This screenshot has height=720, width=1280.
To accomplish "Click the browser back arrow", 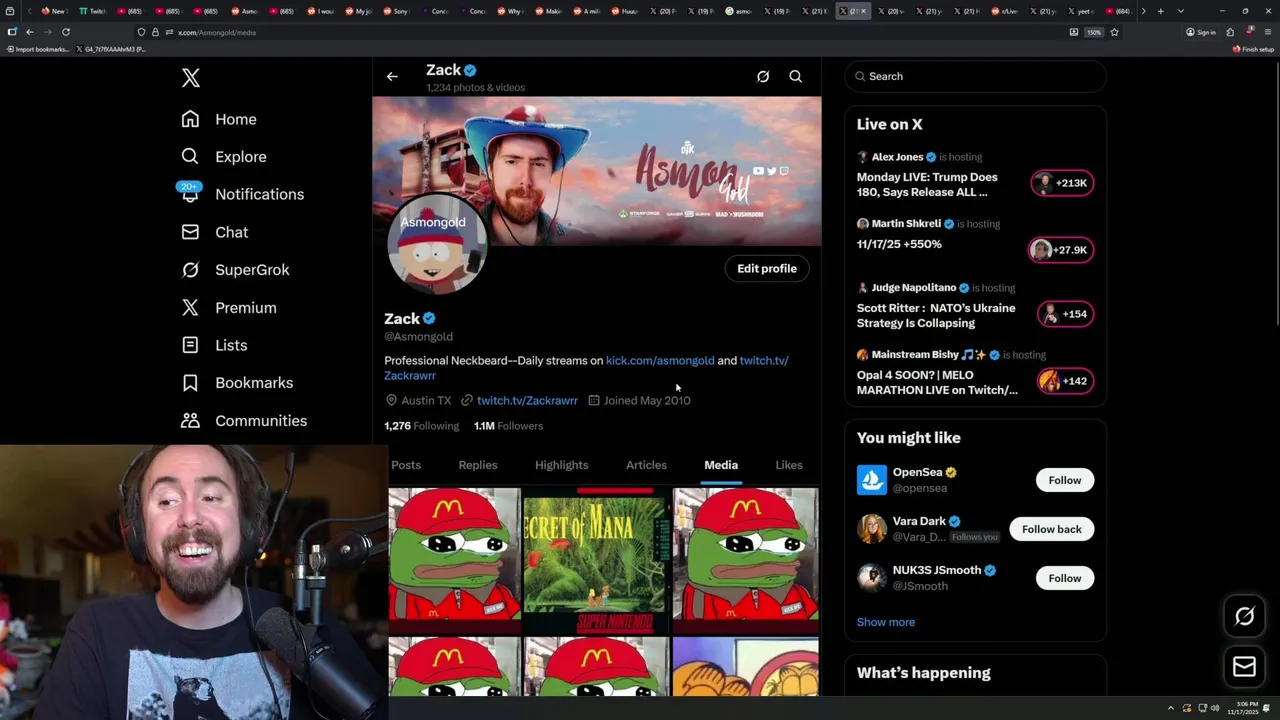I will tap(29, 32).
